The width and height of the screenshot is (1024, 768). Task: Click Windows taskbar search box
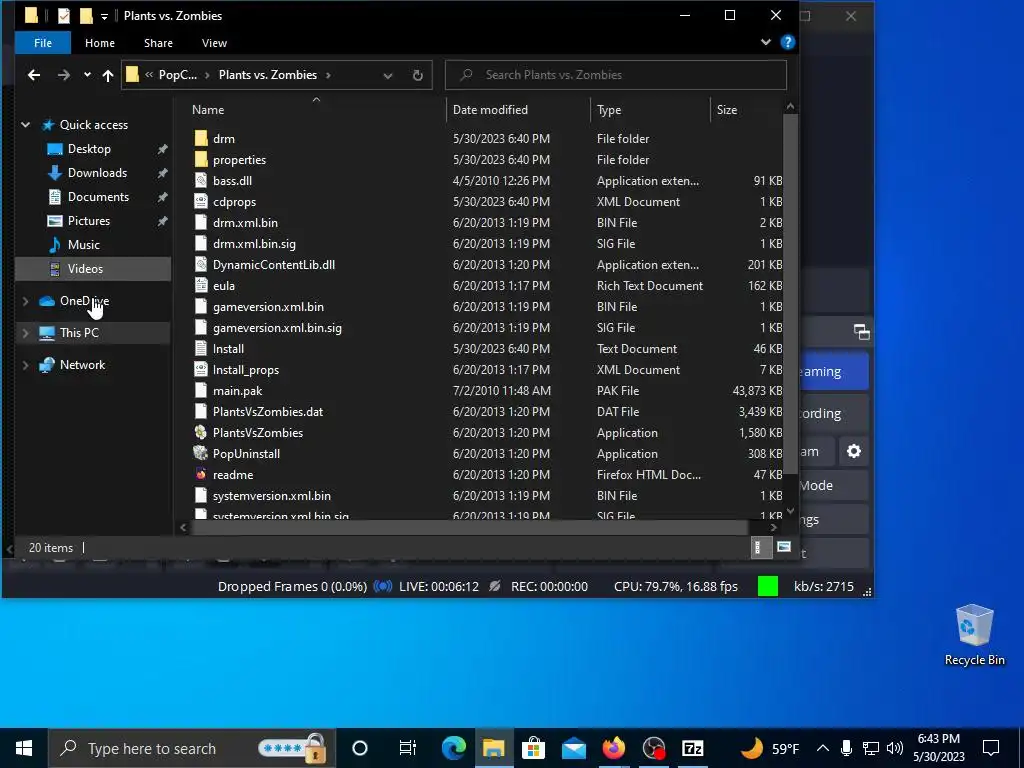(x=193, y=748)
